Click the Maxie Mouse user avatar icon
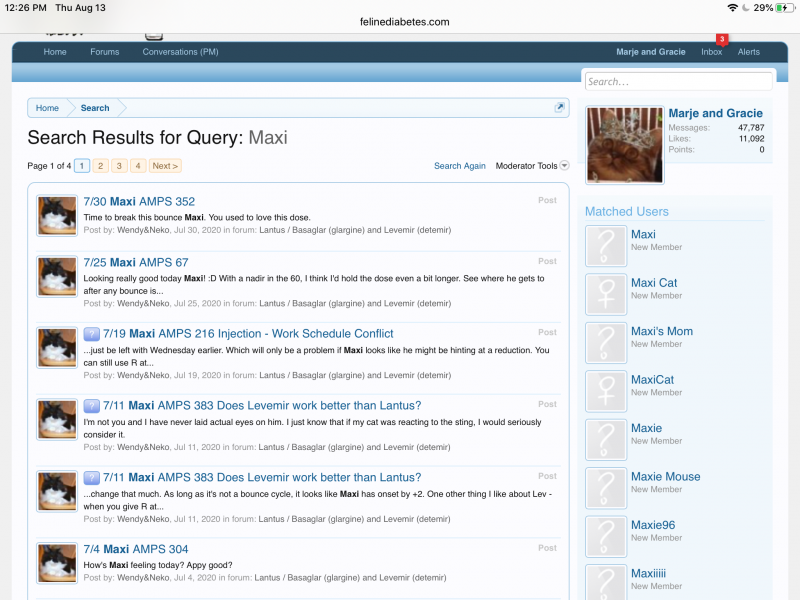The image size is (800, 600). point(606,489)
